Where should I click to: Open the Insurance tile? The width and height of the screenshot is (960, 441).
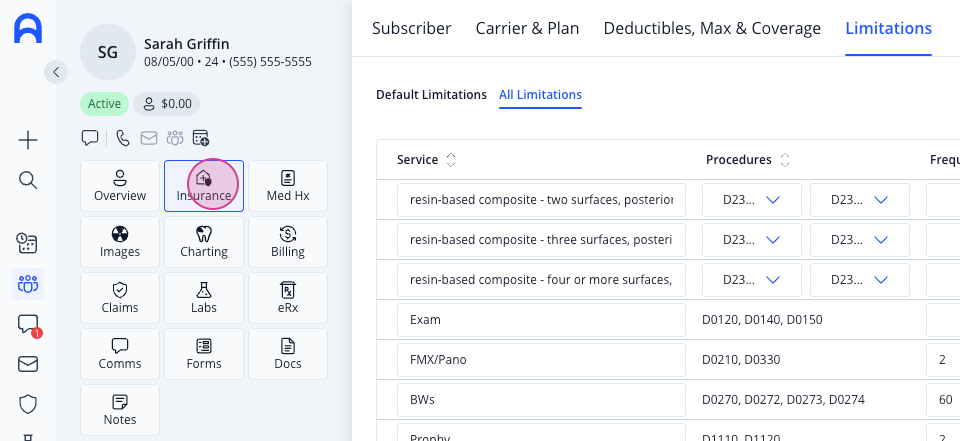[x=204, y=186]
